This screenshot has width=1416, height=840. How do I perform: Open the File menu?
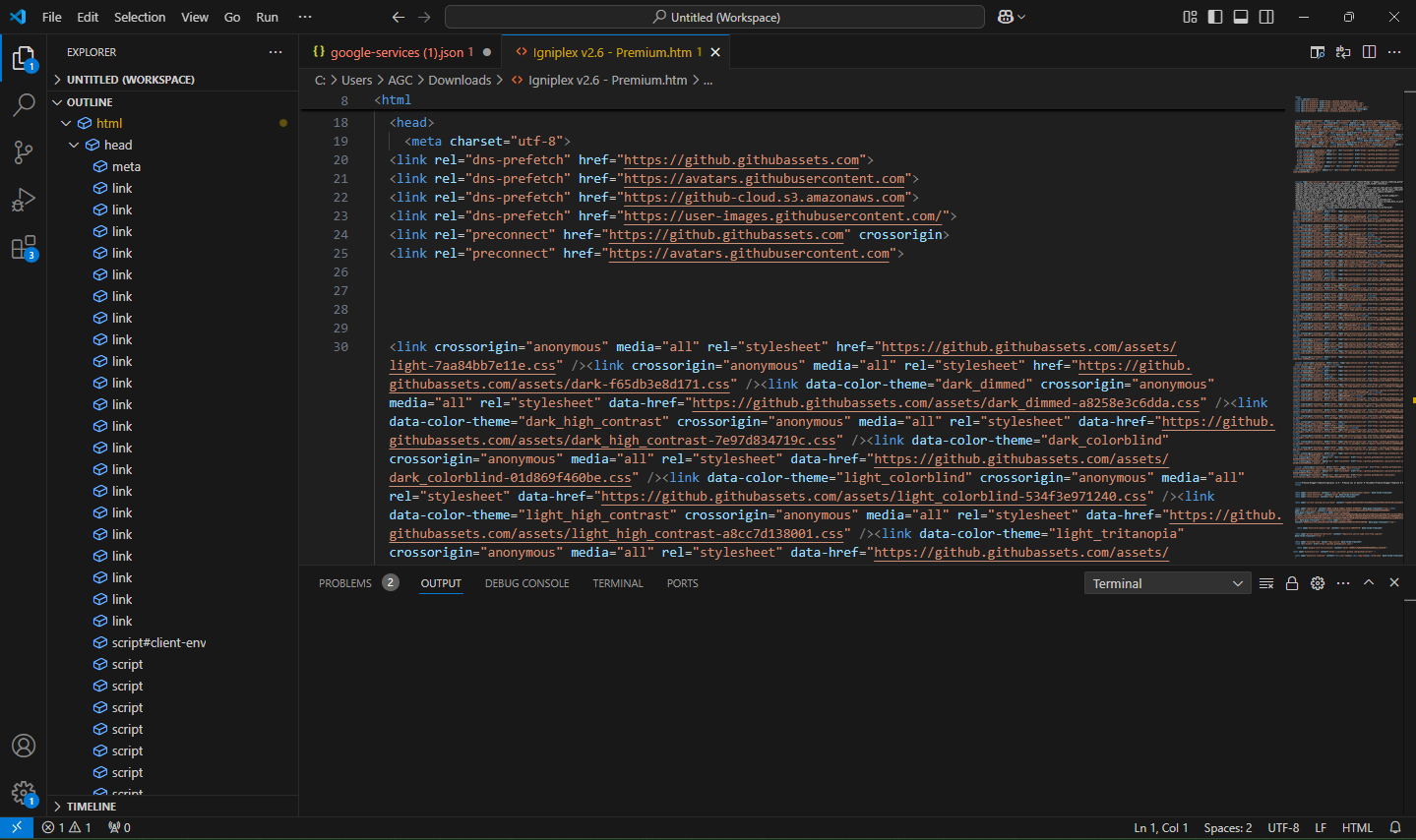[x=52, y=17]
